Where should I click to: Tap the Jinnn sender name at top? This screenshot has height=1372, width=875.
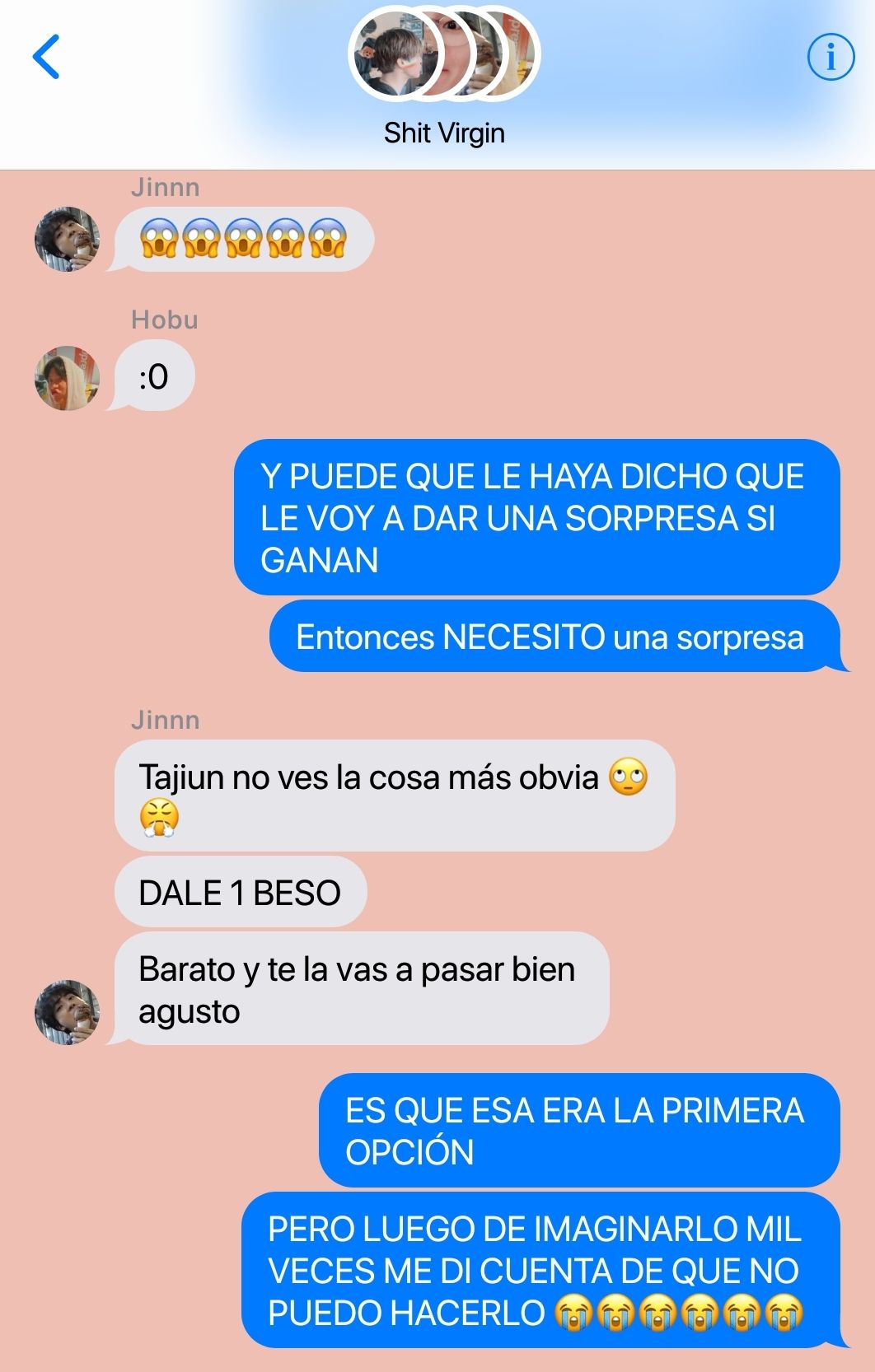[x=166, y=187]
